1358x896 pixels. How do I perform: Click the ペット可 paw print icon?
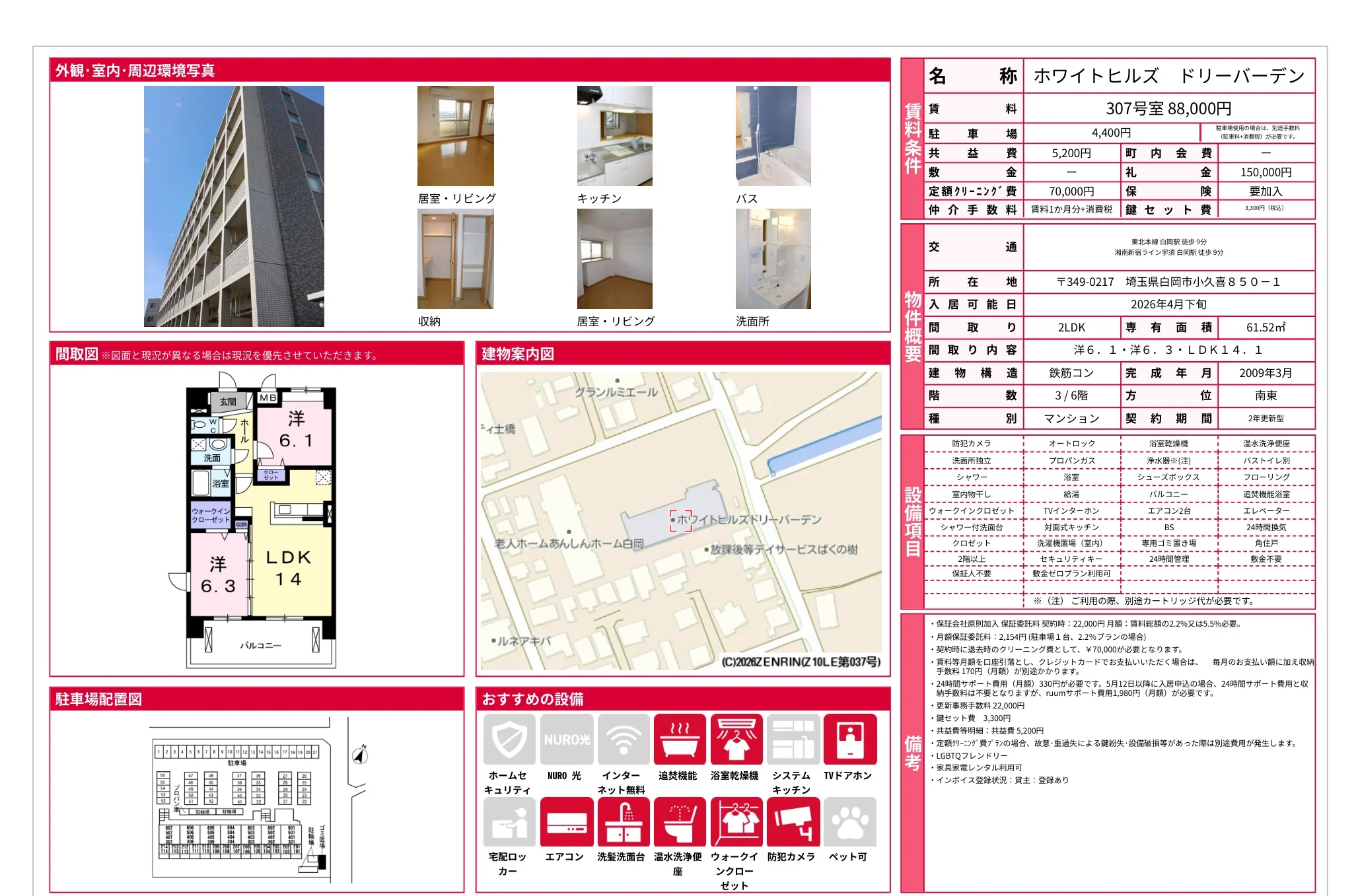[x=850, y=822]
